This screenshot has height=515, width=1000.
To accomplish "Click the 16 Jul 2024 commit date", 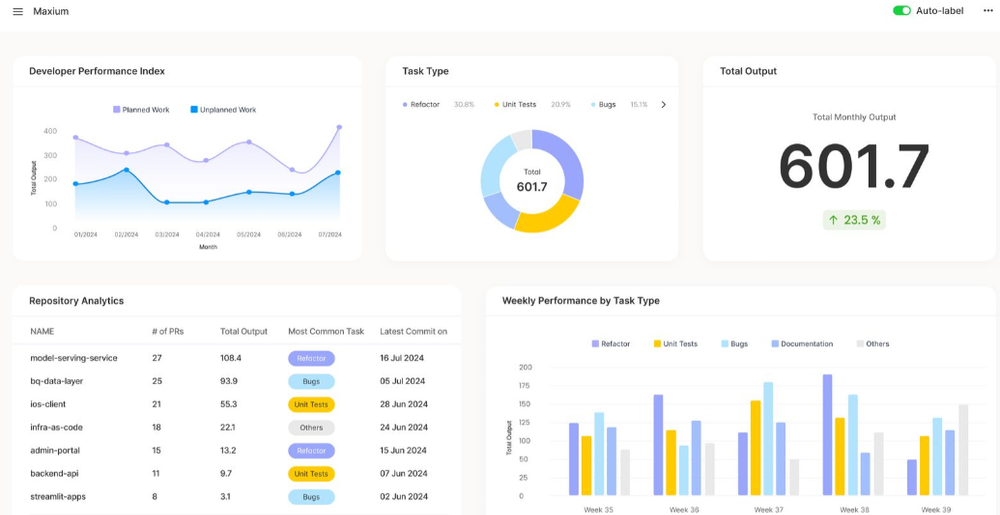I will pos(402,358).
